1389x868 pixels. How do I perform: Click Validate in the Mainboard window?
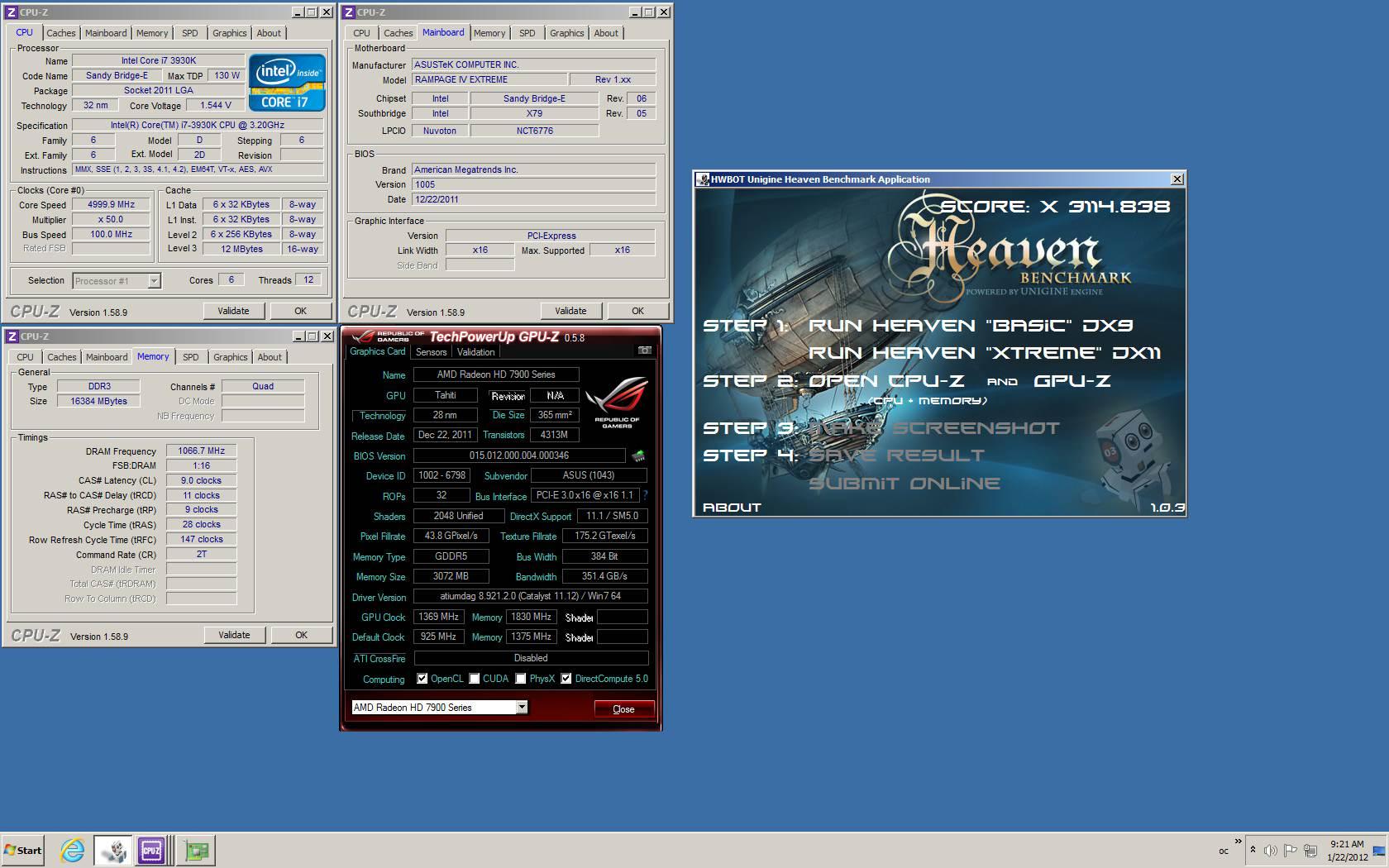tap(570, 311)
